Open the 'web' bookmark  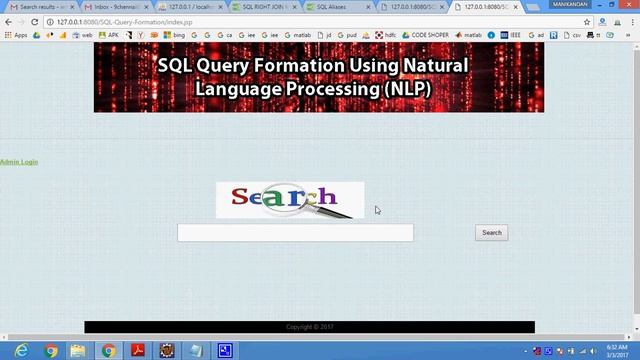tap(82, 35)
